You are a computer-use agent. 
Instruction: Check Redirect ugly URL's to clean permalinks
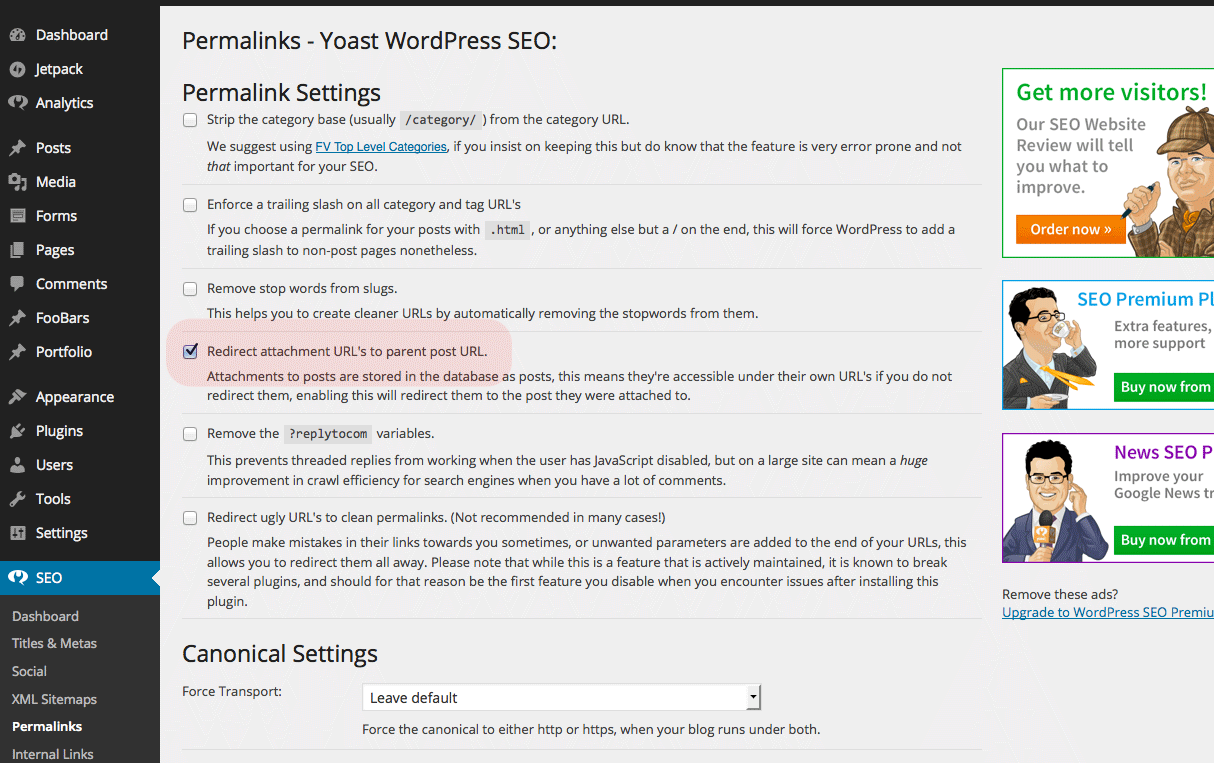point(190,518)
